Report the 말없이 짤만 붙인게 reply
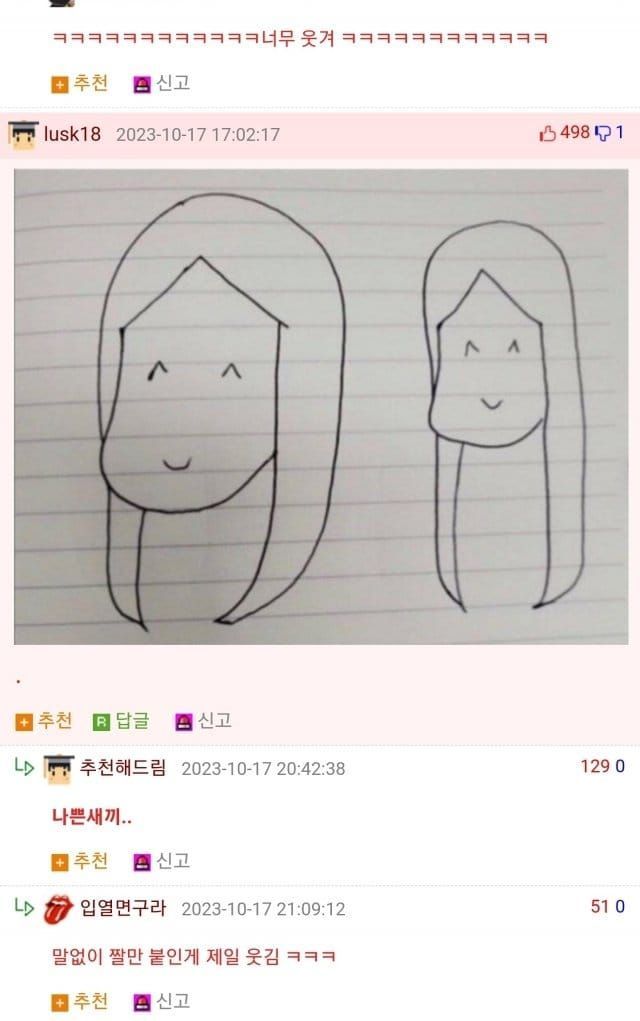 [161, 1001]
